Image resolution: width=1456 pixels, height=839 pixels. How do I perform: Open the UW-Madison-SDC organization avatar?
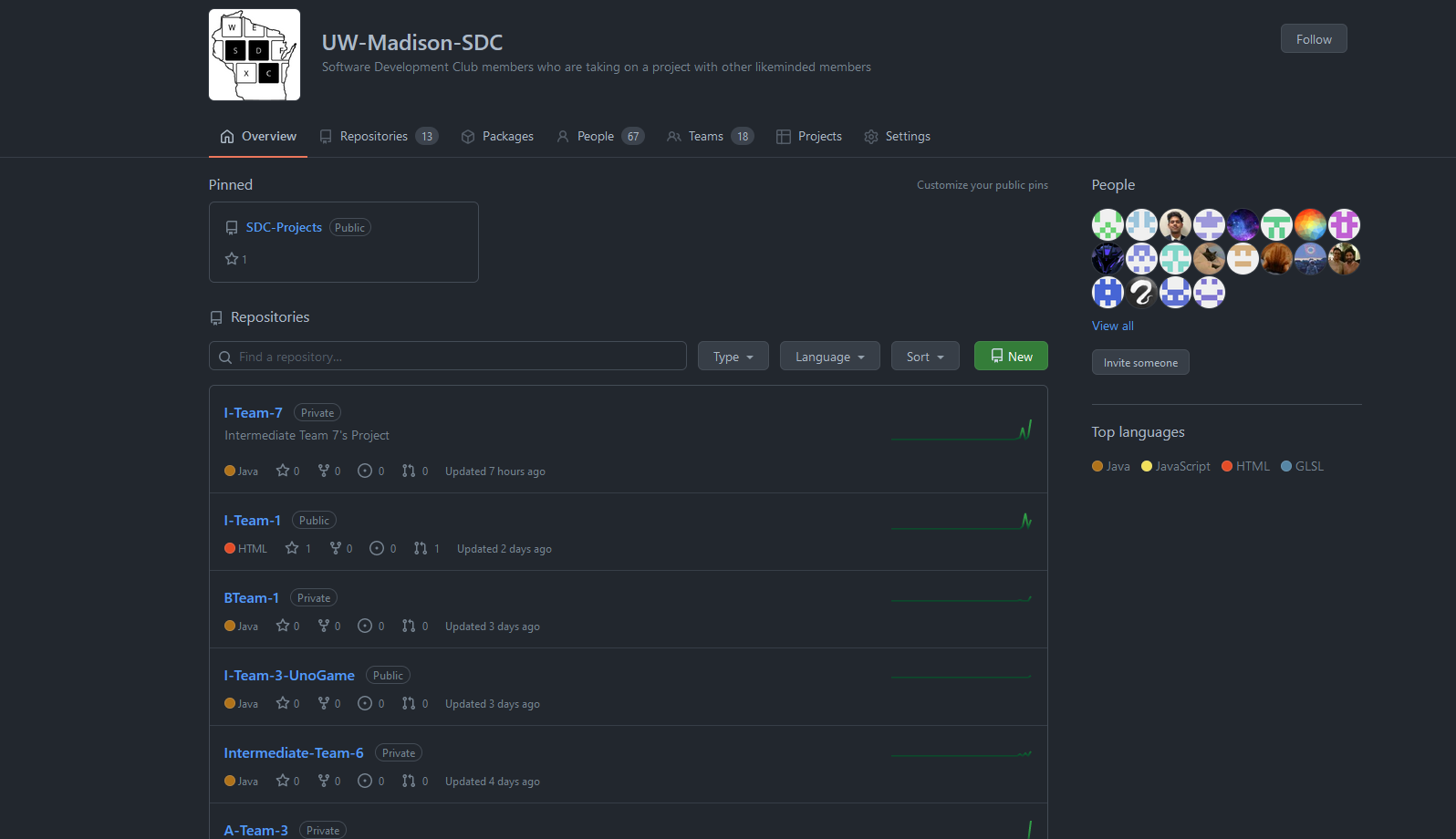tap(255, 55)
